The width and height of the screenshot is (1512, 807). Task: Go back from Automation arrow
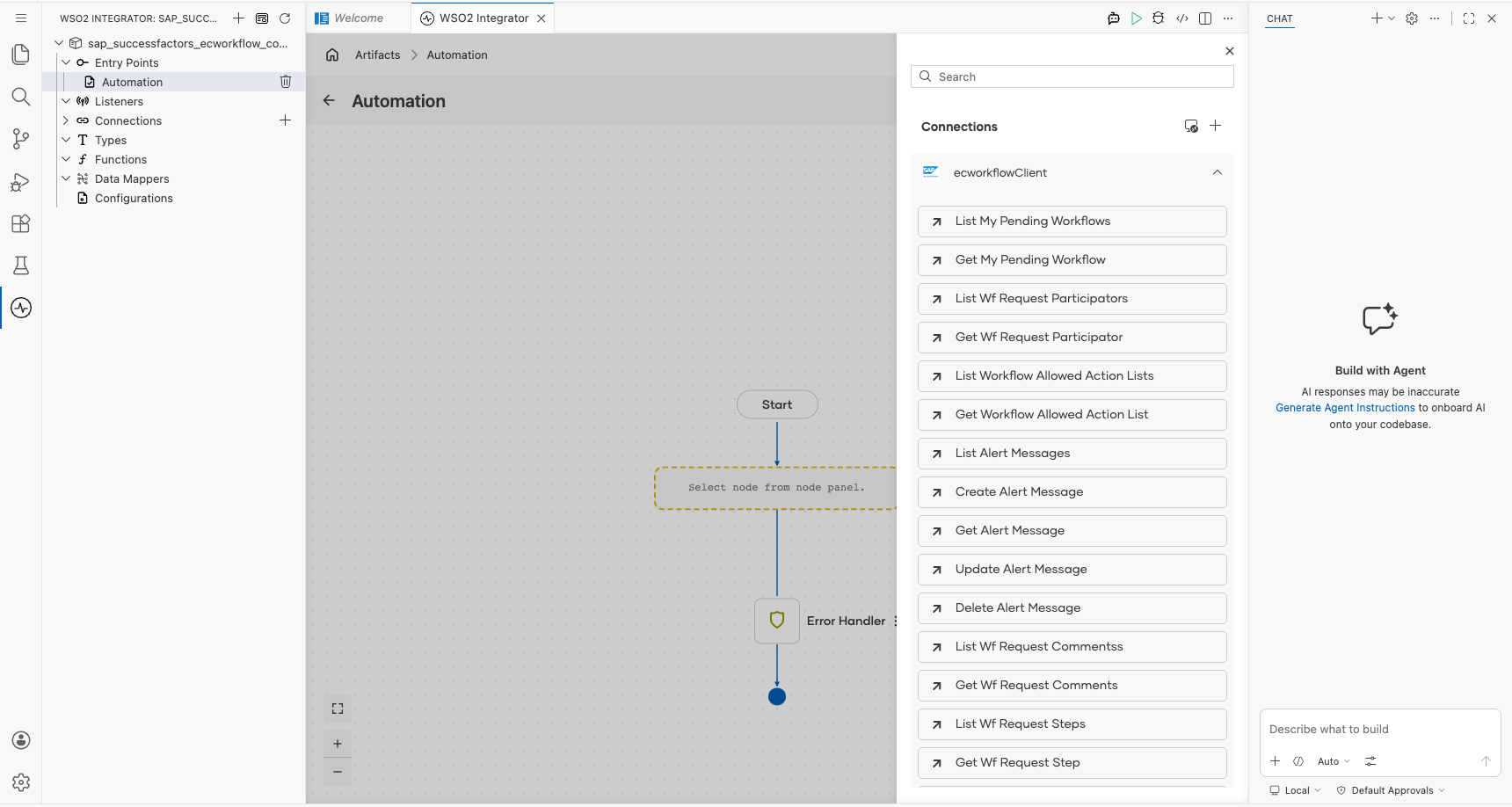[329, 100]
